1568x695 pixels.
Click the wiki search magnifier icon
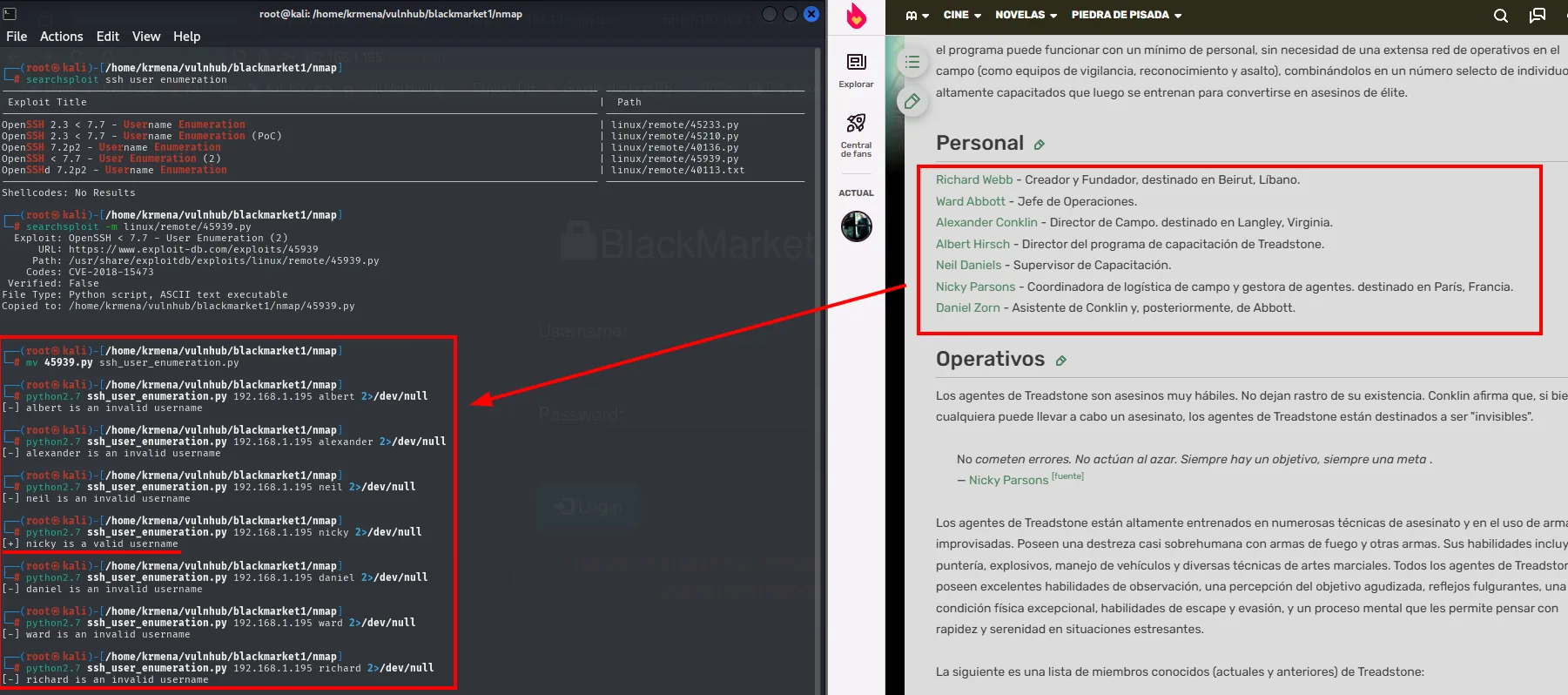coord(1501,15)
